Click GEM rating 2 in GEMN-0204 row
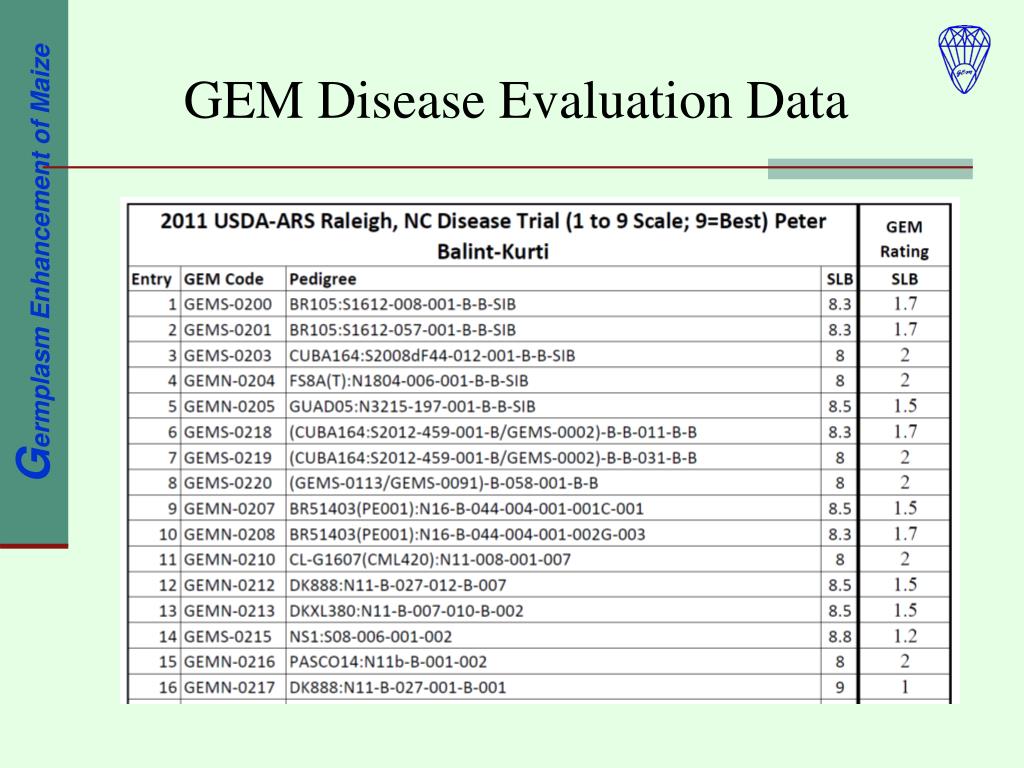Viewport: 1024px width, 768px height. (x=905, y=381)
